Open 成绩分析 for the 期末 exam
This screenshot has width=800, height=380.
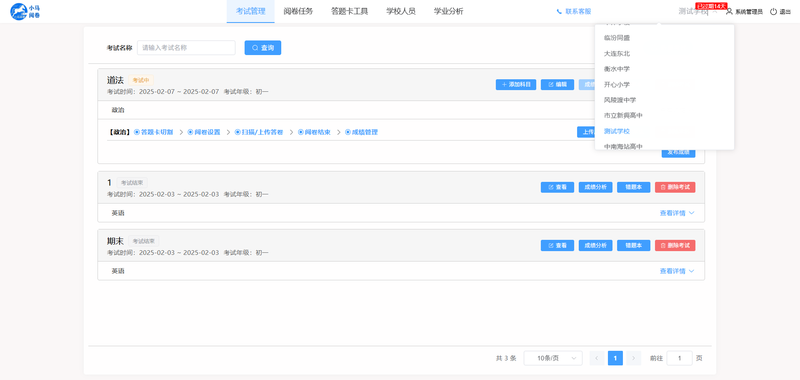click(x=595, y=245)
